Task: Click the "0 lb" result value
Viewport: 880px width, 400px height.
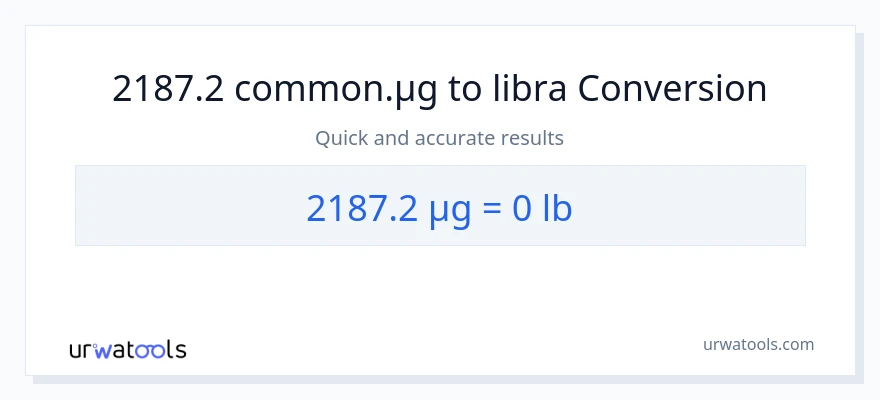Action: [542, 206]
